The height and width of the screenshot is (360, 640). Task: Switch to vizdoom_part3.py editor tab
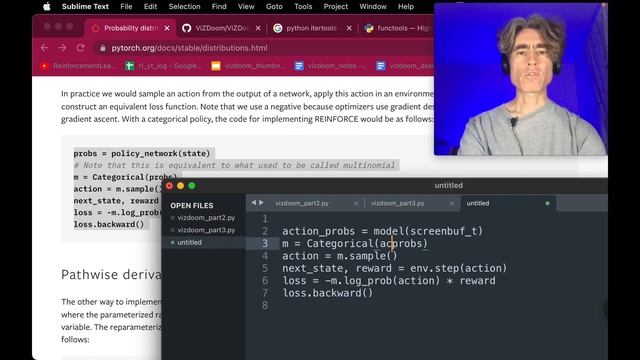tap(398, 203)
